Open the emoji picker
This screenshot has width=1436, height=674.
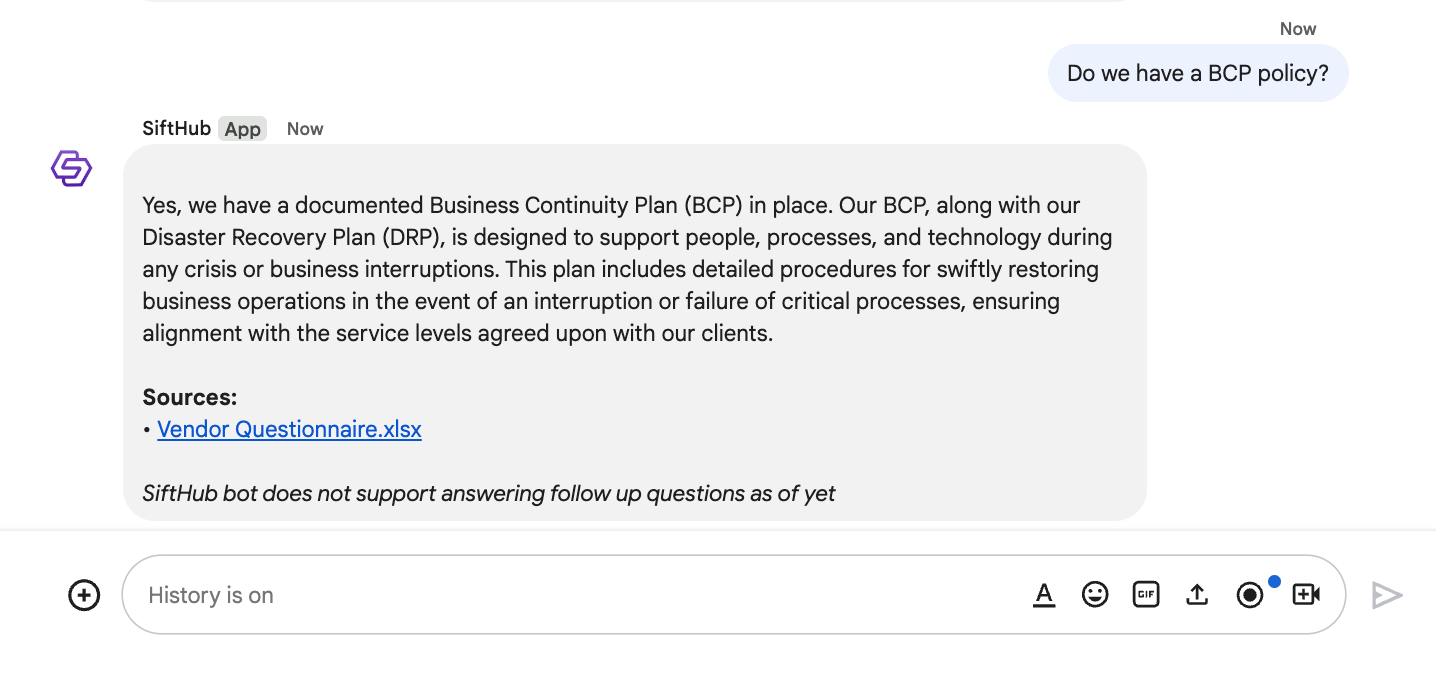pyautogui.click(x=1095, y=595)
